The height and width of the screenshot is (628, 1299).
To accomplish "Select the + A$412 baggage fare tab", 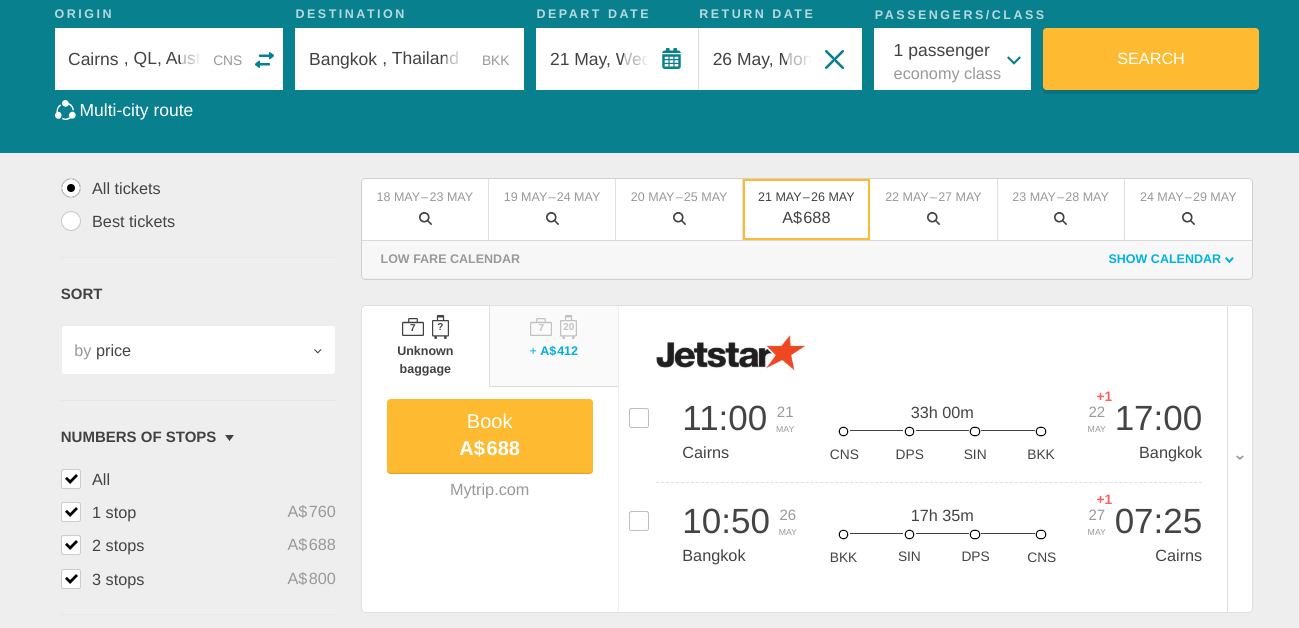I will coord(554,346).
